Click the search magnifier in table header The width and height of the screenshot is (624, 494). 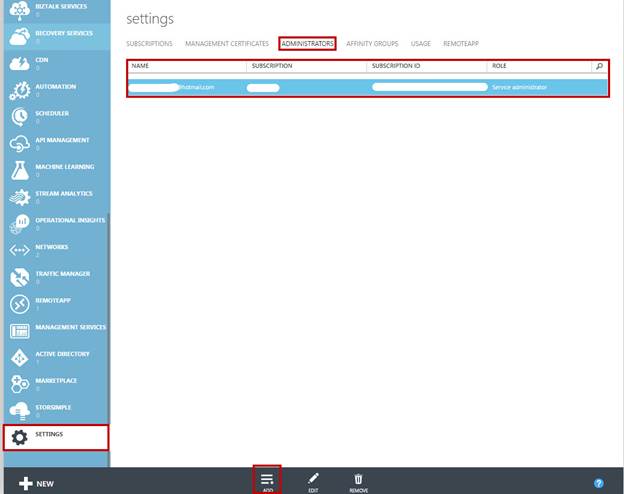(x=599, y=66)
